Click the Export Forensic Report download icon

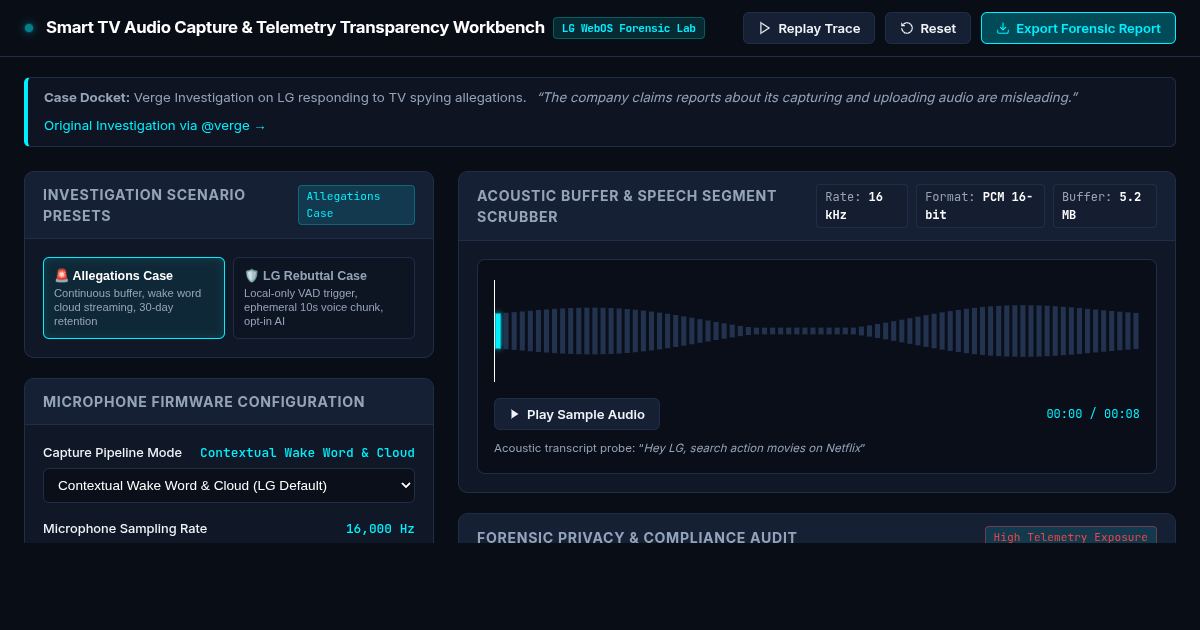pyautogui.click(x=1003, y=28)
